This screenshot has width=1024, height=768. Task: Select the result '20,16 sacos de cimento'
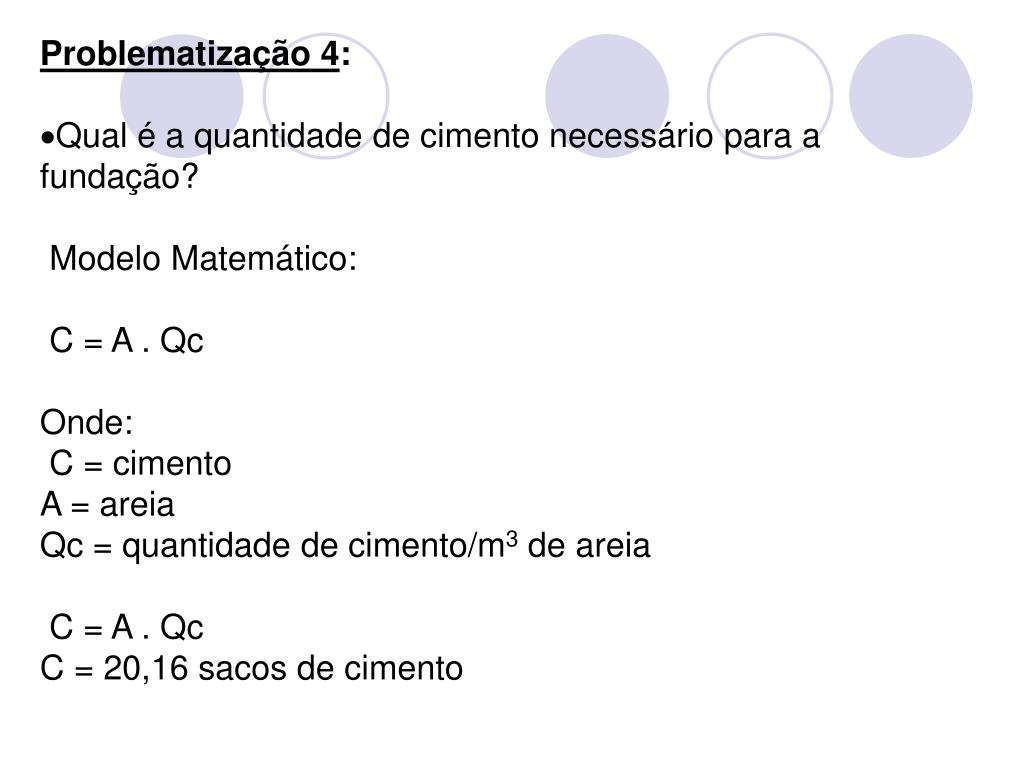point(283,669)
